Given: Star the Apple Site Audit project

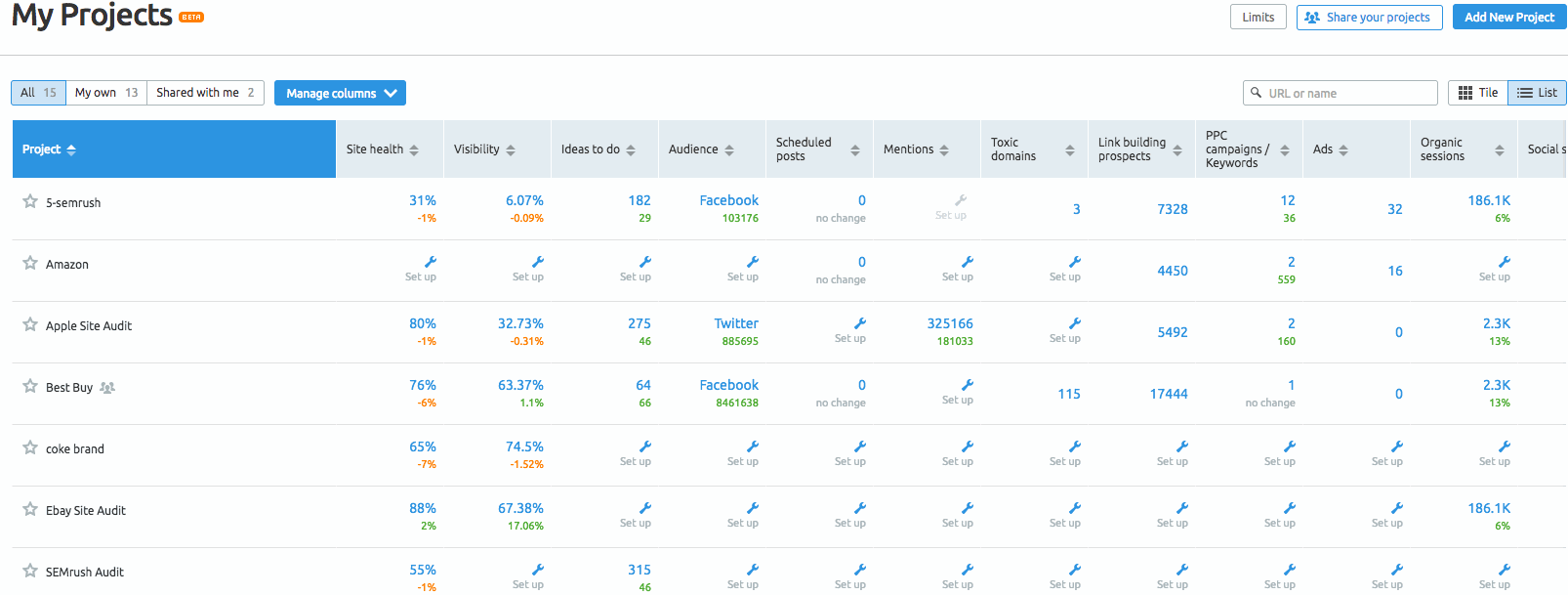Looking at the screenshot, I should 30,324.
